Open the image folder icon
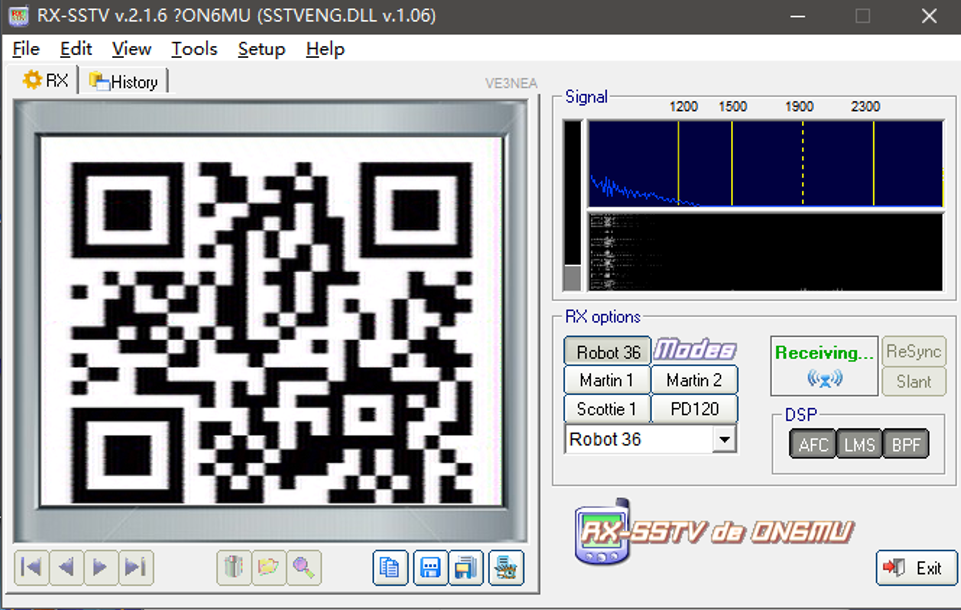This screenshot has width=961, height=610. tap(268, 568)
